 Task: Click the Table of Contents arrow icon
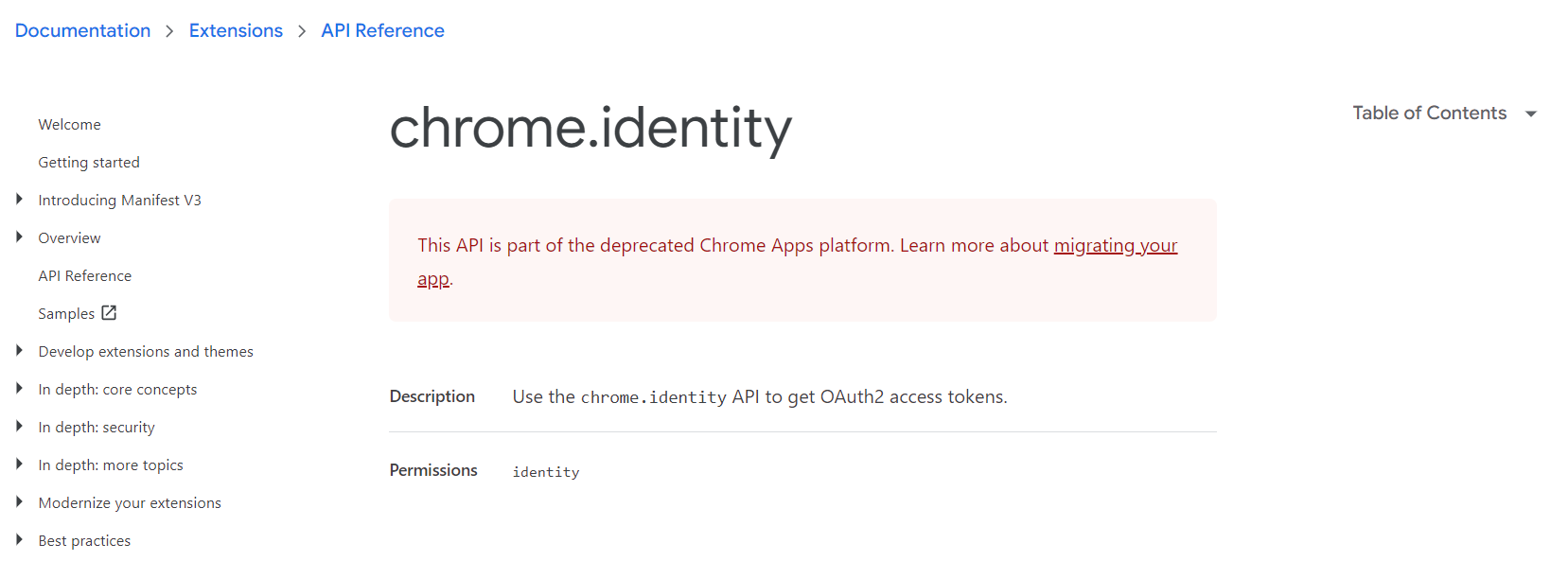pyautogui.click(x=1531, y=113)
